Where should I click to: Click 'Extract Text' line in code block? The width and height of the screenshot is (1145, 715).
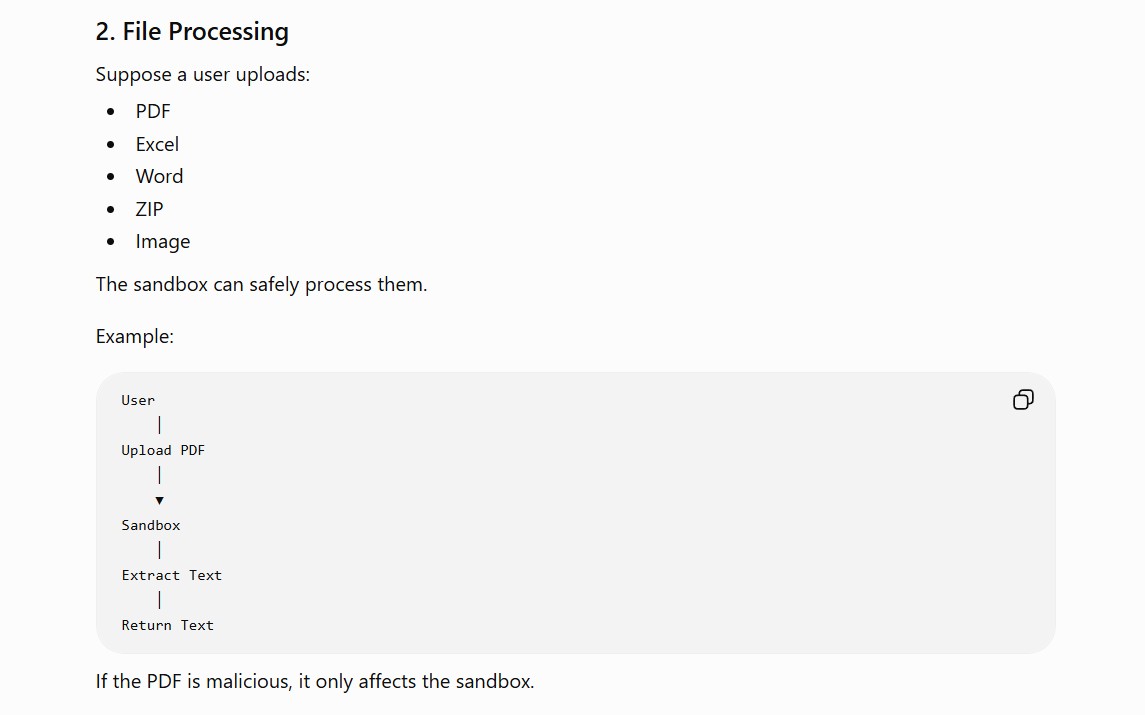172,575
